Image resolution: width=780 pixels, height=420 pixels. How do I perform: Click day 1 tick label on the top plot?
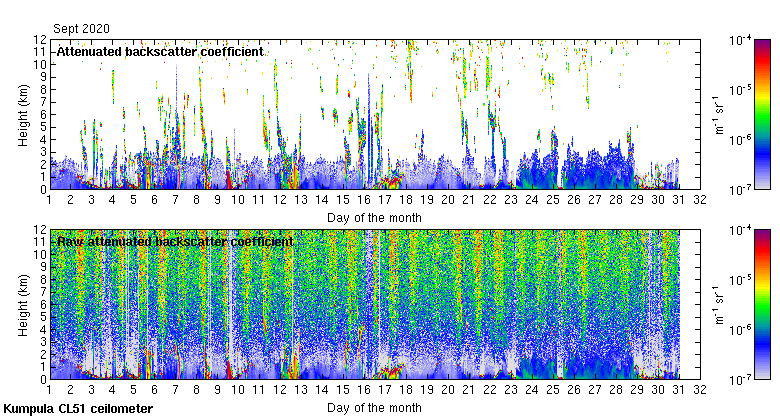(x=49, y=200)
